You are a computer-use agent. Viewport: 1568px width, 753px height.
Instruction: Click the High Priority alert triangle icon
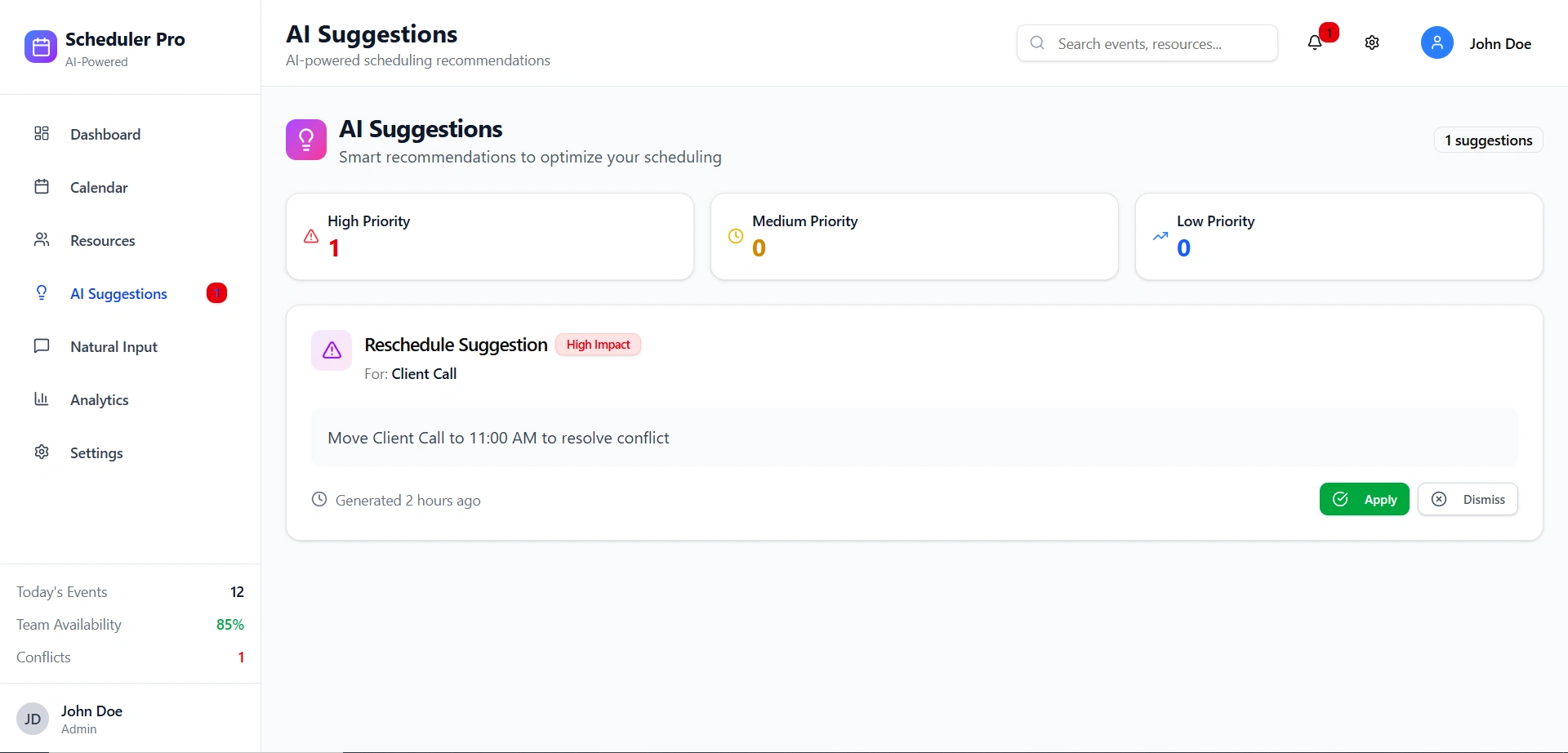click(x=311, y=236)
